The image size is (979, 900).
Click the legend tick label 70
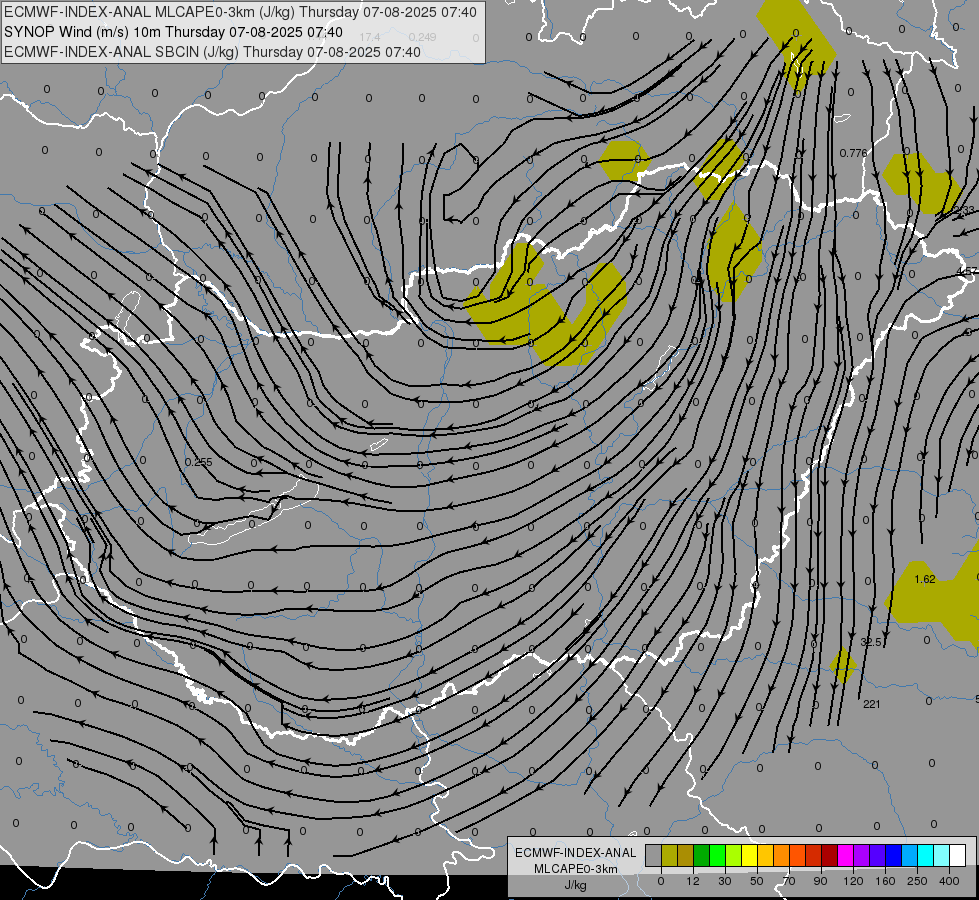pos(789,881)
